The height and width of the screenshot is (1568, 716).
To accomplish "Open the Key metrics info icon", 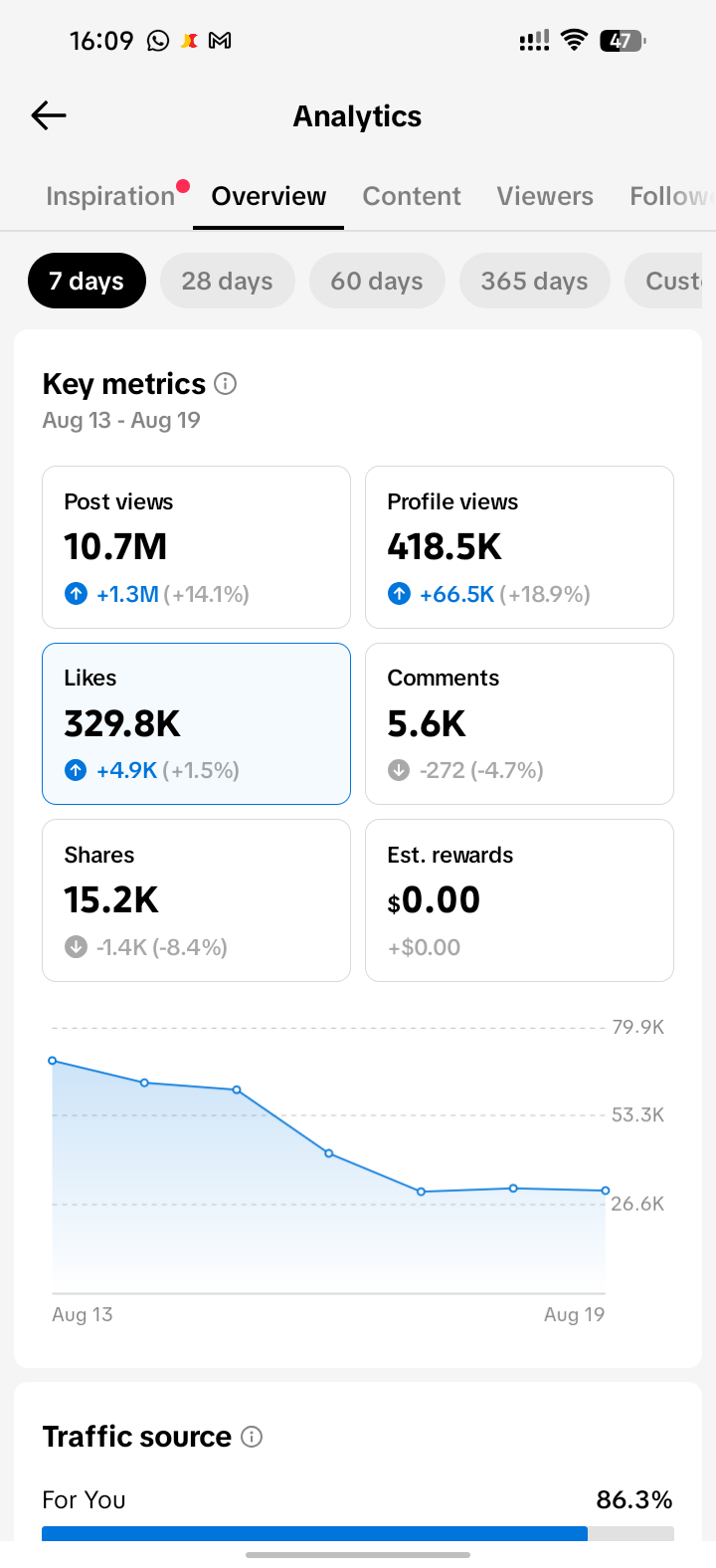I will pyautogui.click(x=226, y=383).
